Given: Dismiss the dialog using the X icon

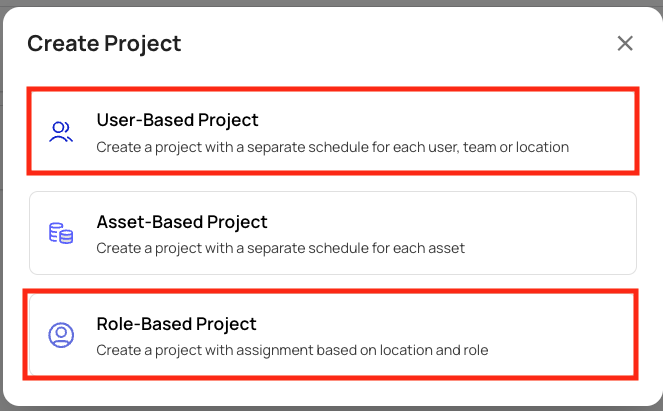Looking at the screenshot, I should point(625,43).
